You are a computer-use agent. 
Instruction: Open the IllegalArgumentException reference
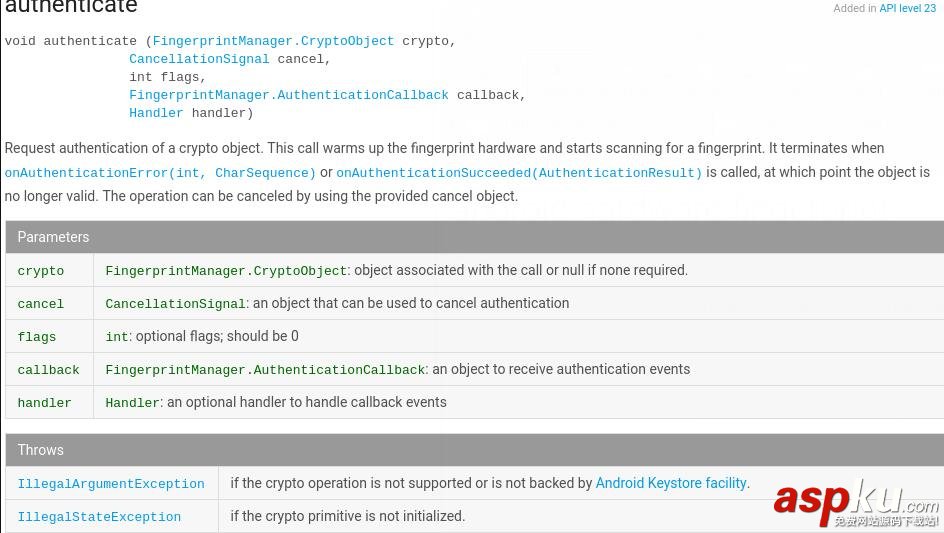tap(111, 484)
